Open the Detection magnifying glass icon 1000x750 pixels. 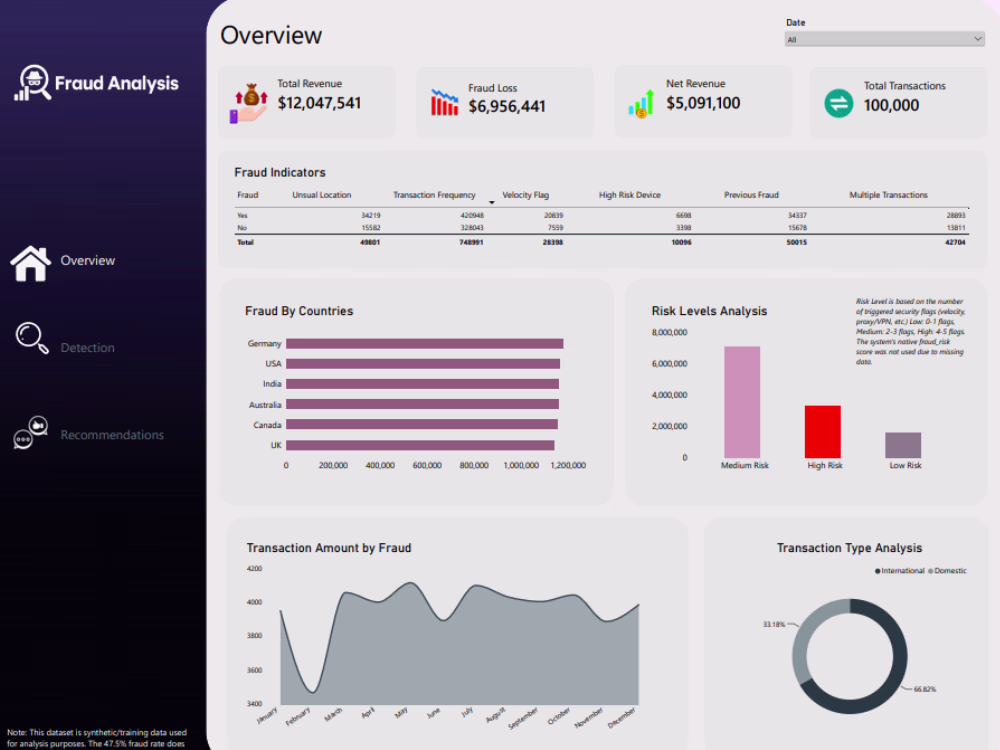[x=32, y=338]
